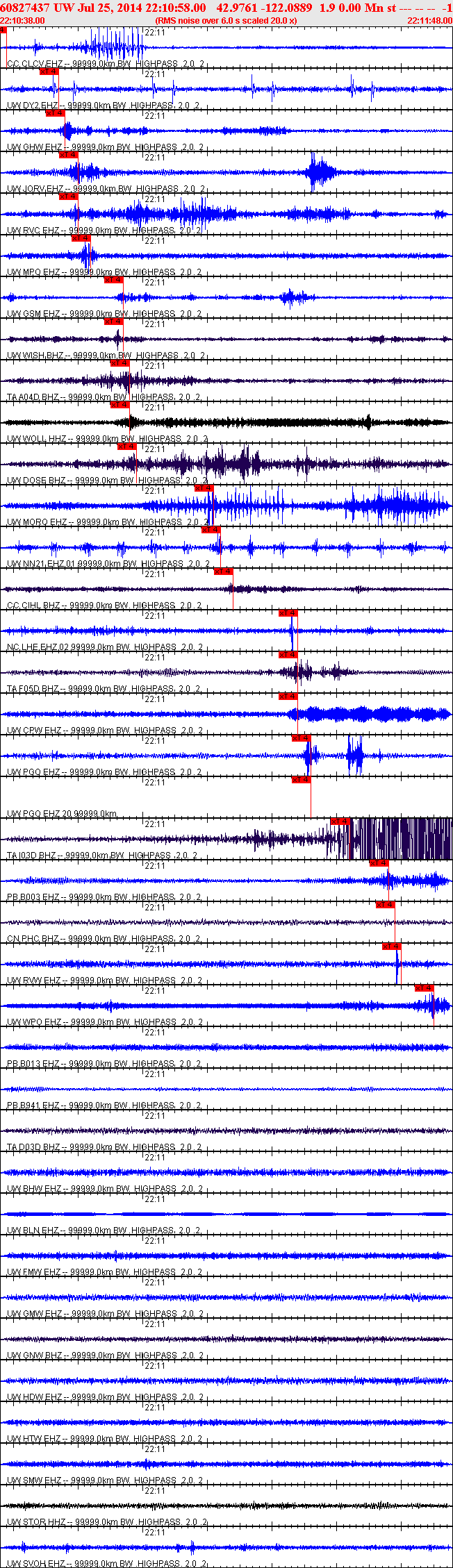The image size is (453, 1568).
Task: Click the red pick flag on DOSE trace
Action: (126, 447)
